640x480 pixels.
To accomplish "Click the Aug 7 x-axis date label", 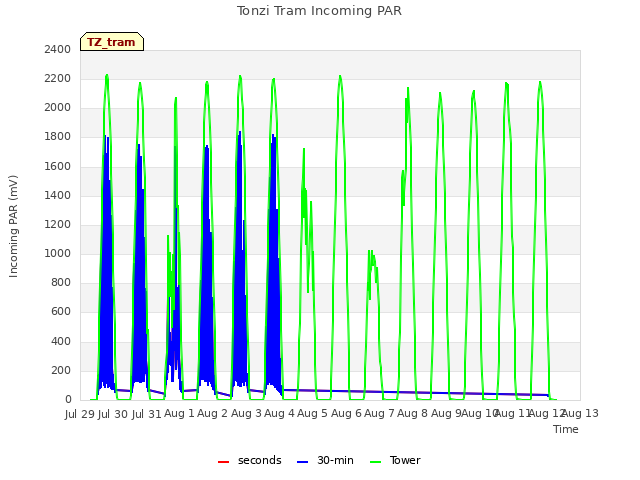I will 379,413.
